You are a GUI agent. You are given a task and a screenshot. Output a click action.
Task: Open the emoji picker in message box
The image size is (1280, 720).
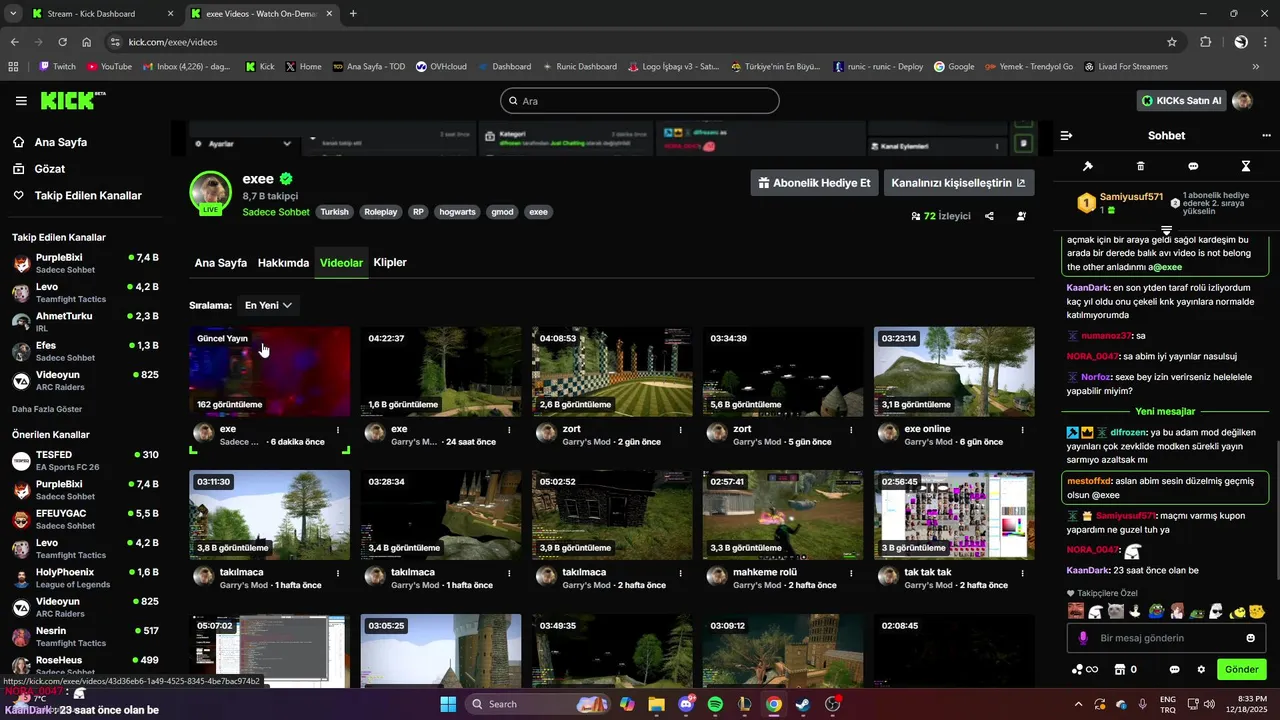1250,638
